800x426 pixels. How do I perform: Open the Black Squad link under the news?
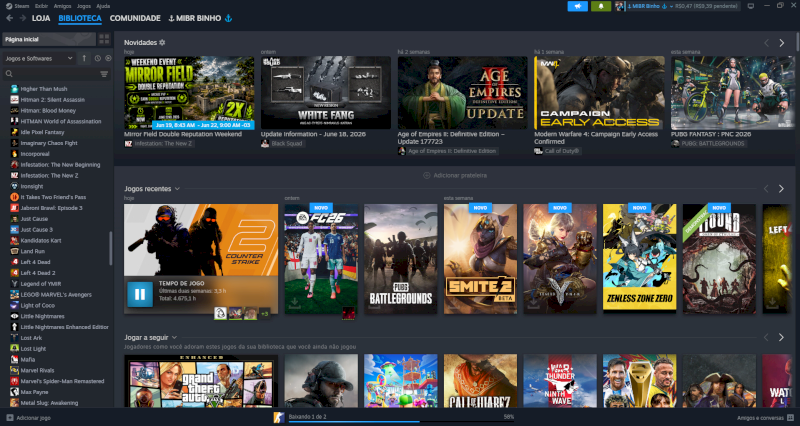(287, 143)
